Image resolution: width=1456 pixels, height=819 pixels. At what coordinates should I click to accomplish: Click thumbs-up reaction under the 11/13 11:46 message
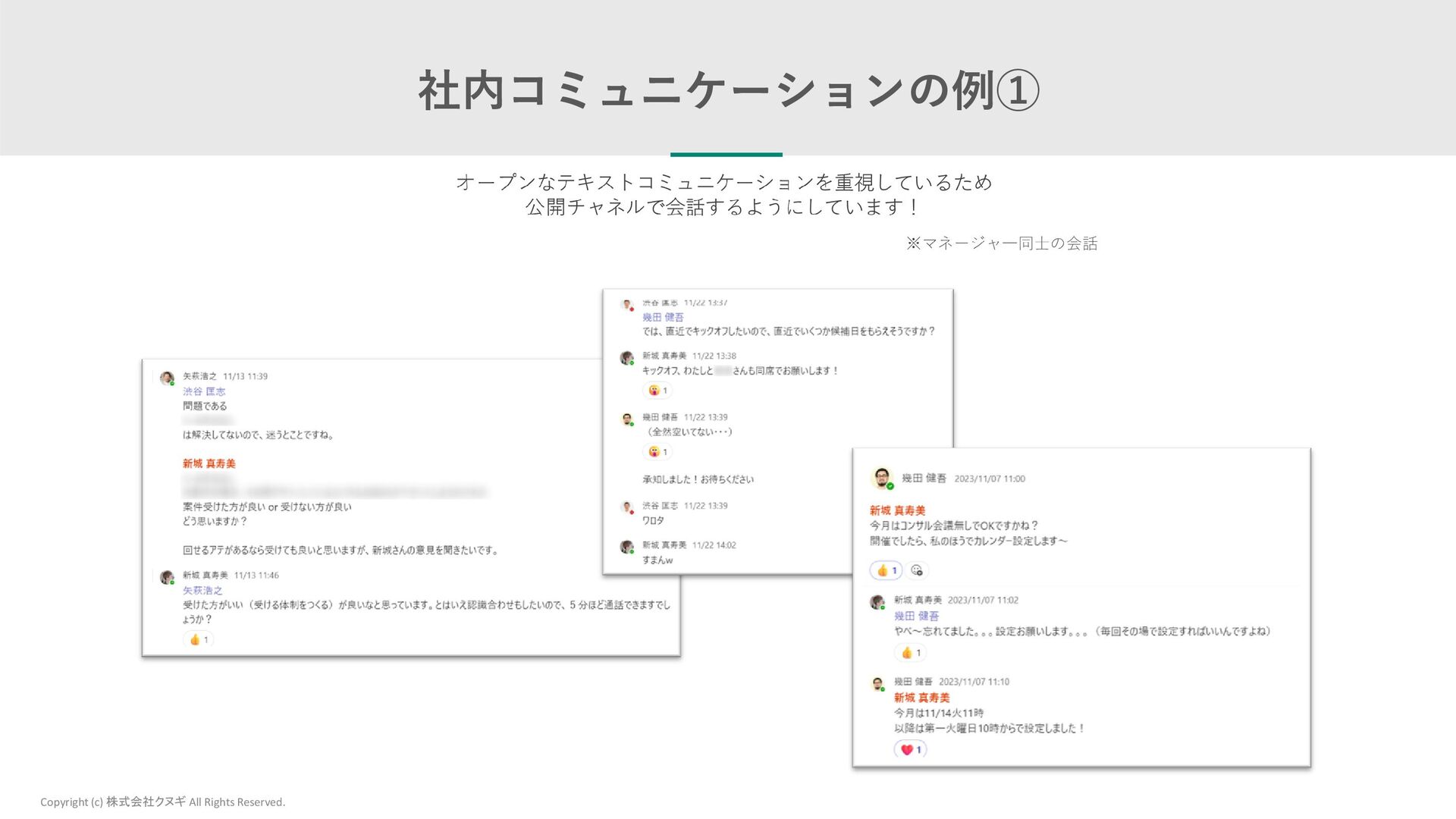[199, 639]
